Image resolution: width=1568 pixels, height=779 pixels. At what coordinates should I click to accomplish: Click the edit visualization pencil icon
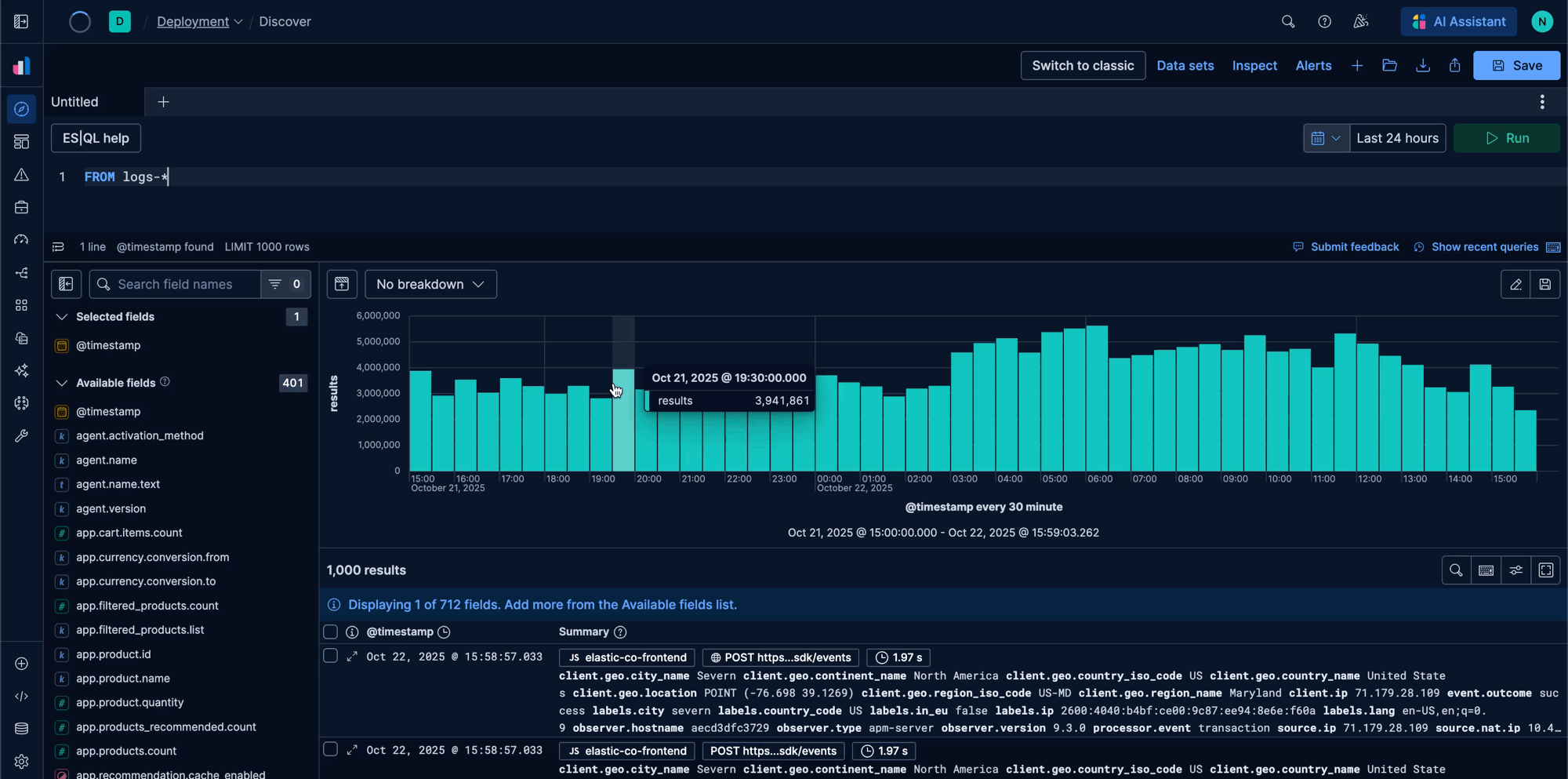(1515, 285)
